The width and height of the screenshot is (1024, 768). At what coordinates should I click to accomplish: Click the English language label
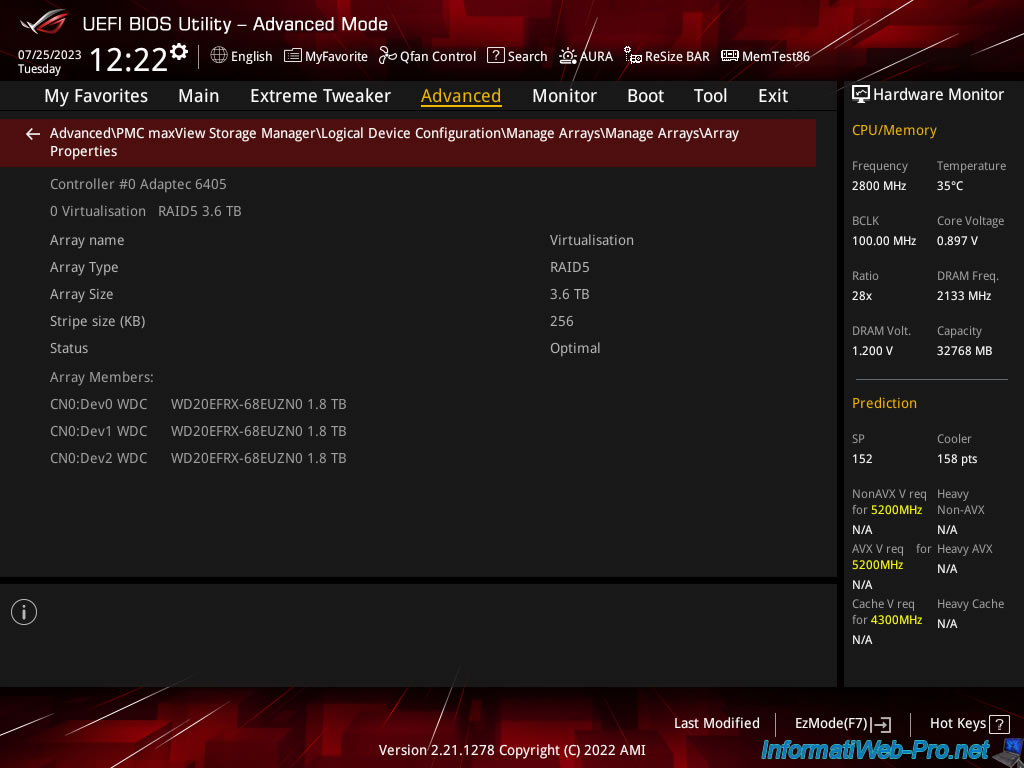(251, 56)
